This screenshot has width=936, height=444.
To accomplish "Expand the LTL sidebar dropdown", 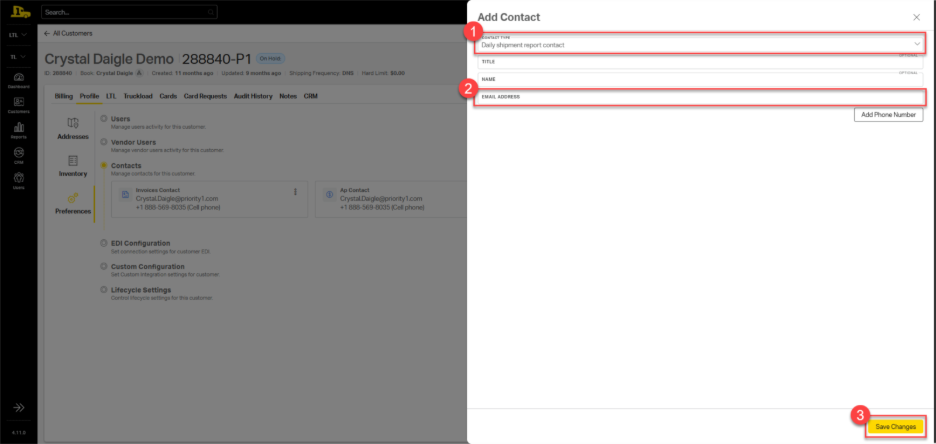I will point(18,35).
